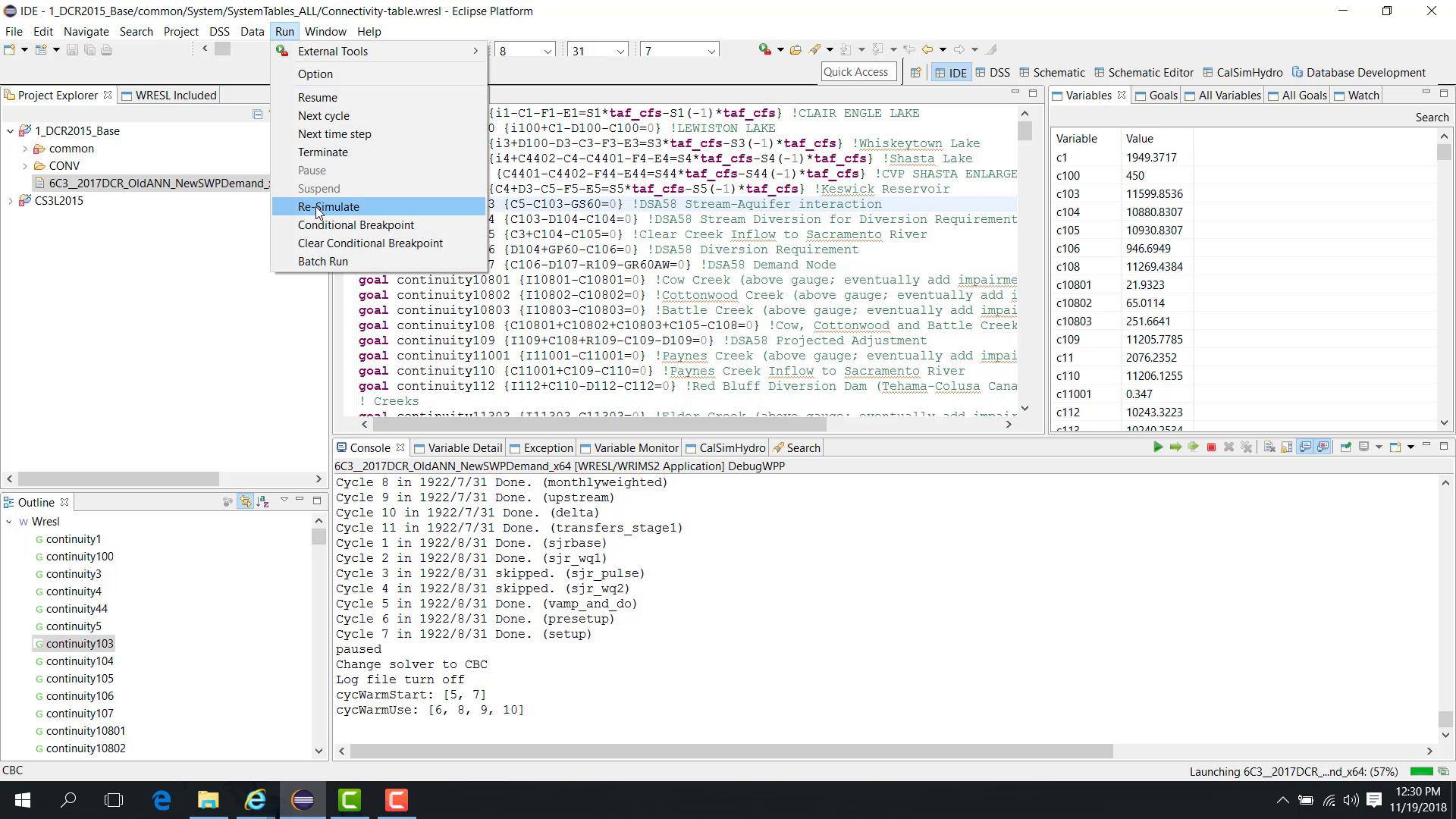Open the CalSimHydro perspective
This screenshot has width=1456, height=819.
(1242, 73)
